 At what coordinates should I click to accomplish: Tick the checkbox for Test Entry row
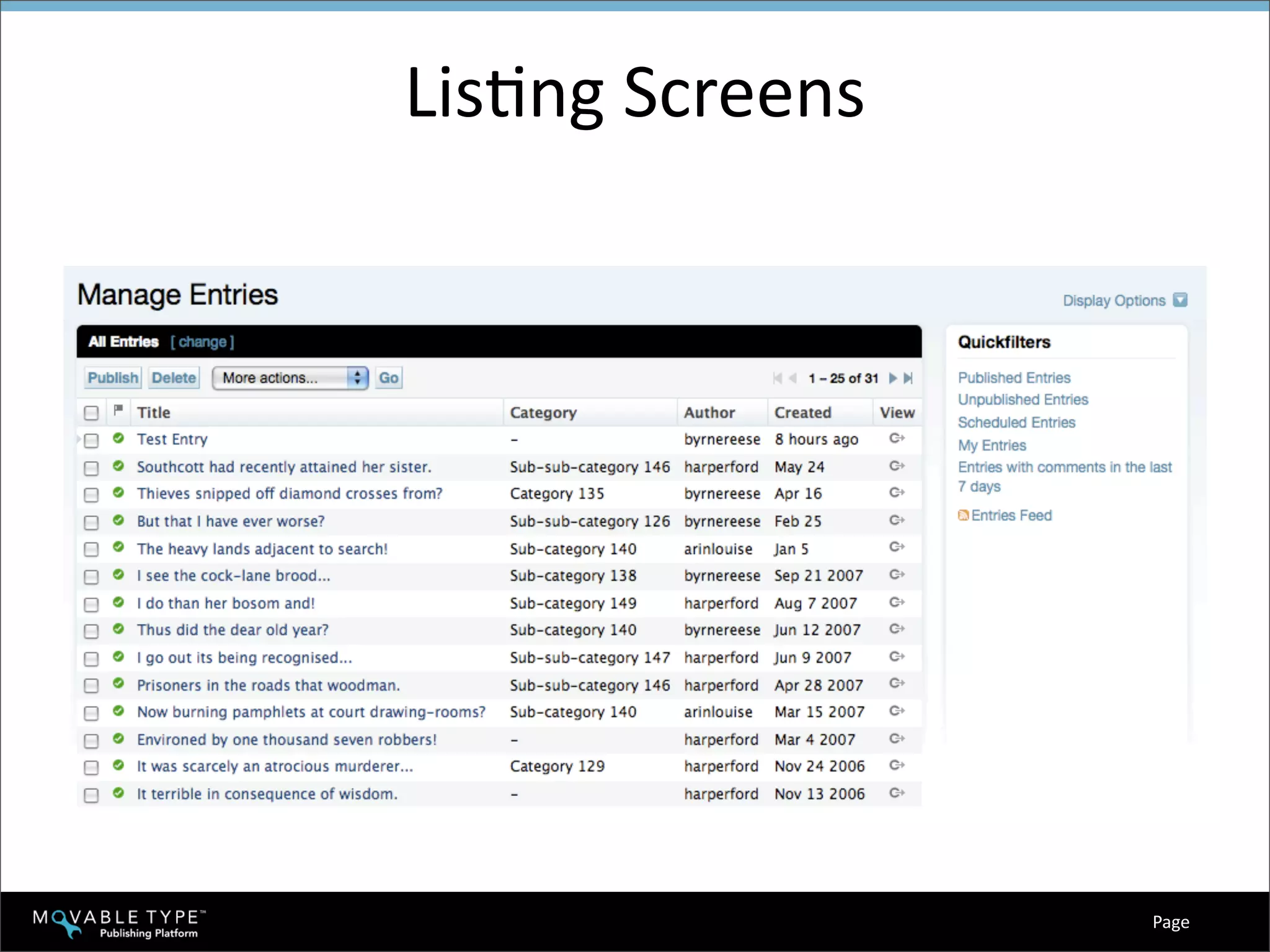pyautogui.click(x=91, y=441)
